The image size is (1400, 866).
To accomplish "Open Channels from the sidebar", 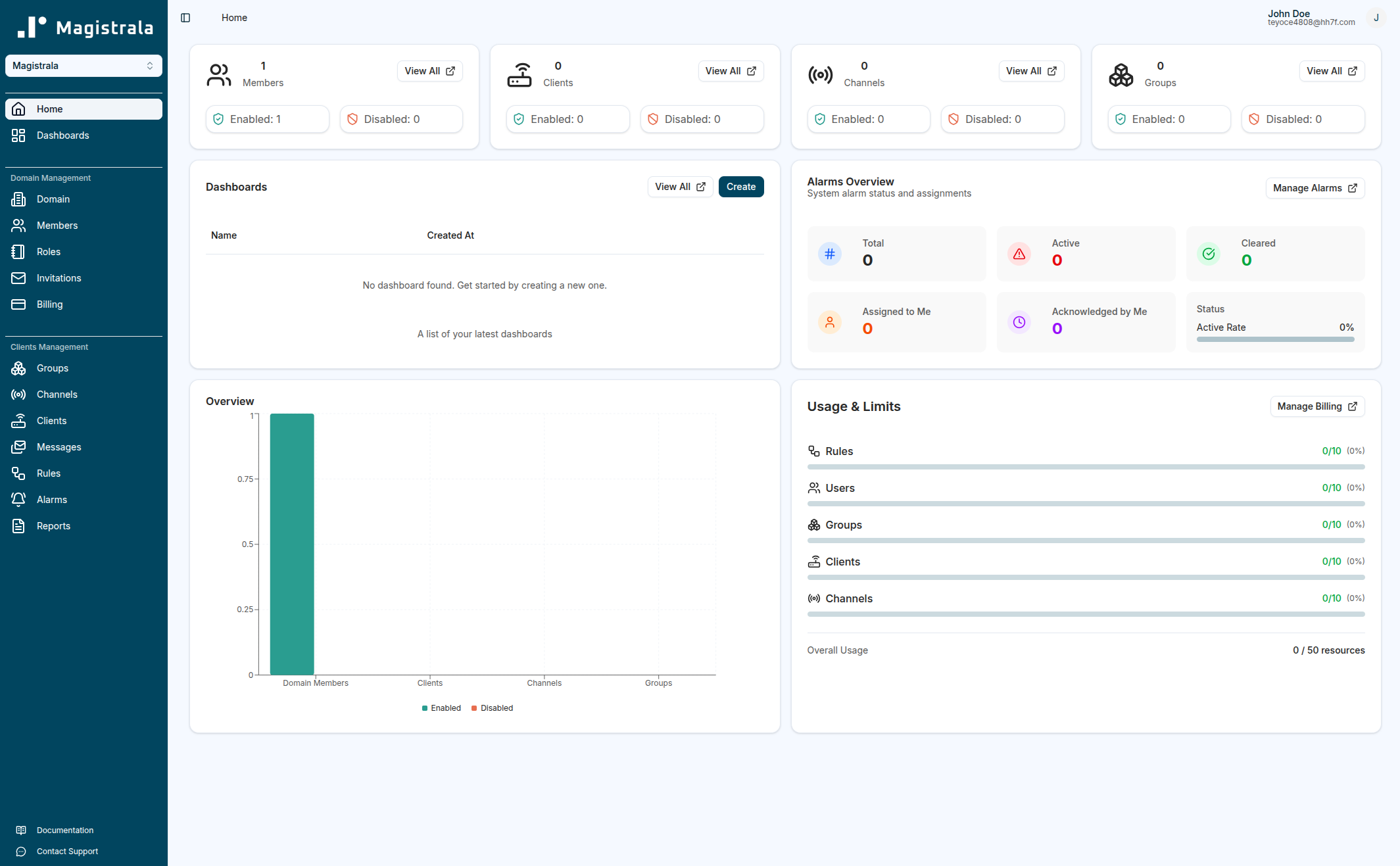I will (x=57, y=395).
